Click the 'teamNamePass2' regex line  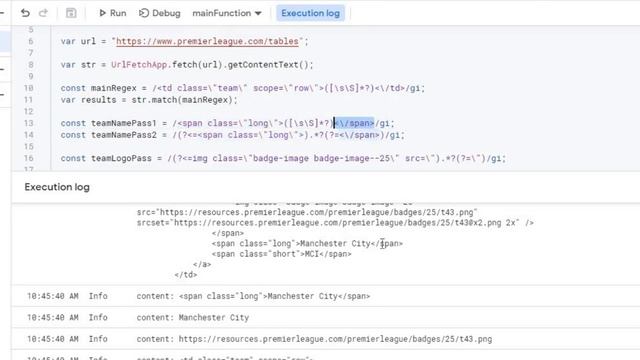[233, 135]
